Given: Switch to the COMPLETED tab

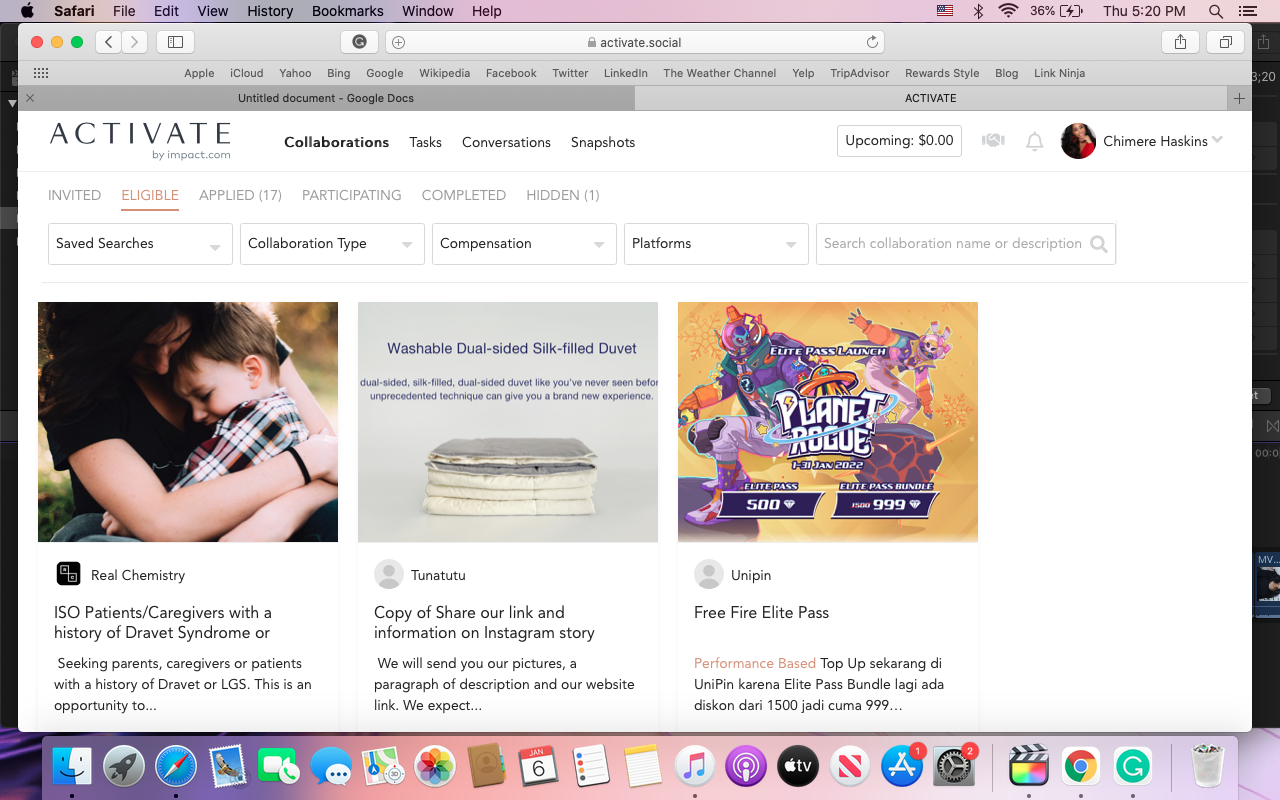Looking at the screenshot, I should pos(464,195).
